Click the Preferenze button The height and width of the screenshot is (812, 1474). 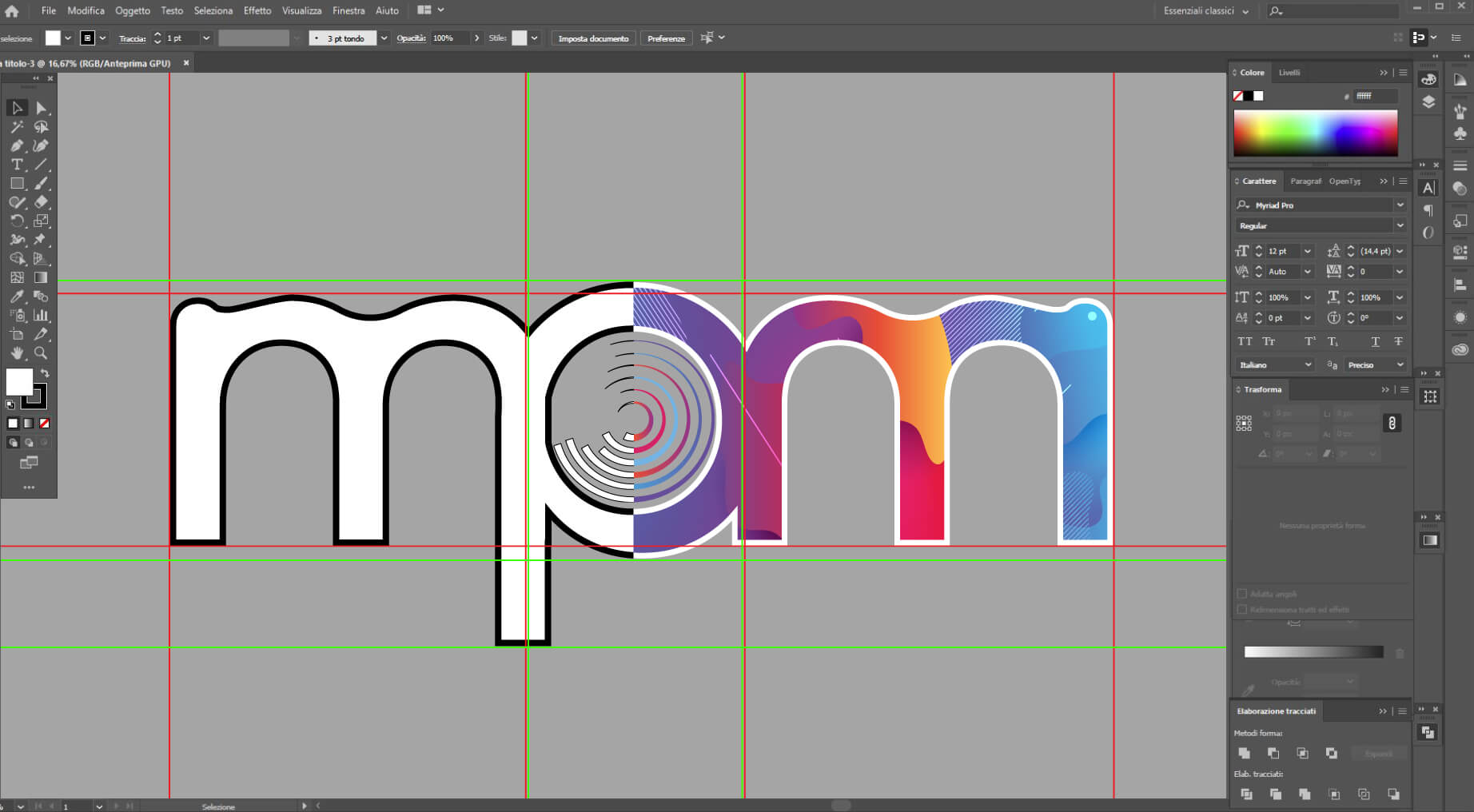coord(666,38)
